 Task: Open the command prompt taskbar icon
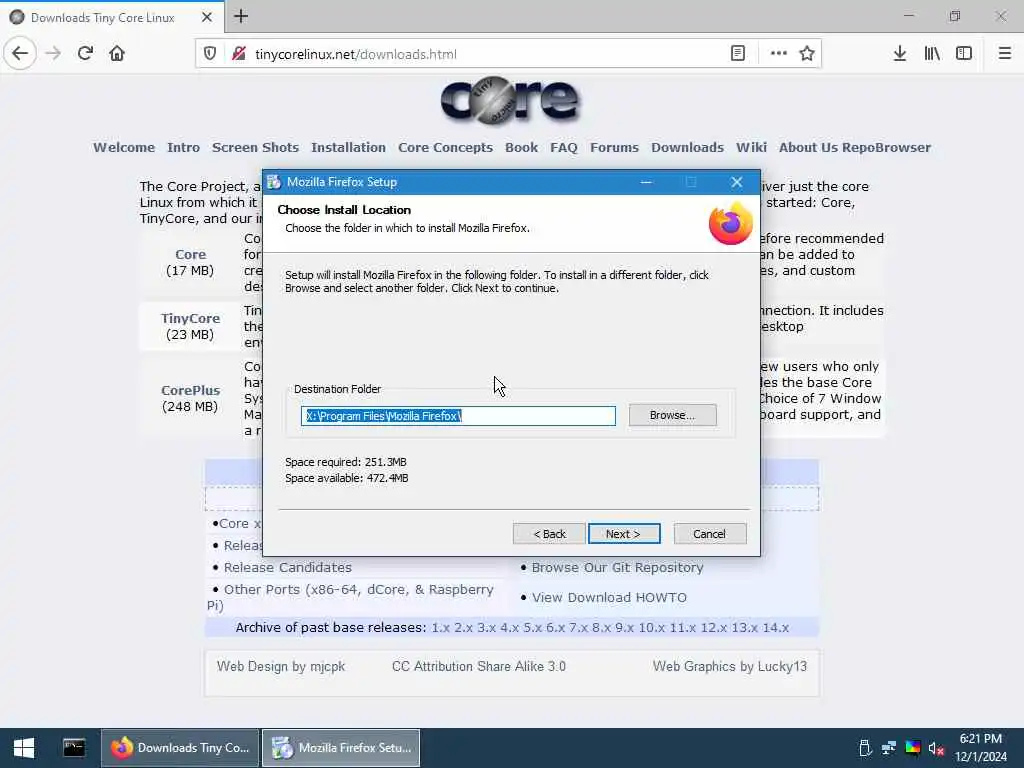pos(74,748)
